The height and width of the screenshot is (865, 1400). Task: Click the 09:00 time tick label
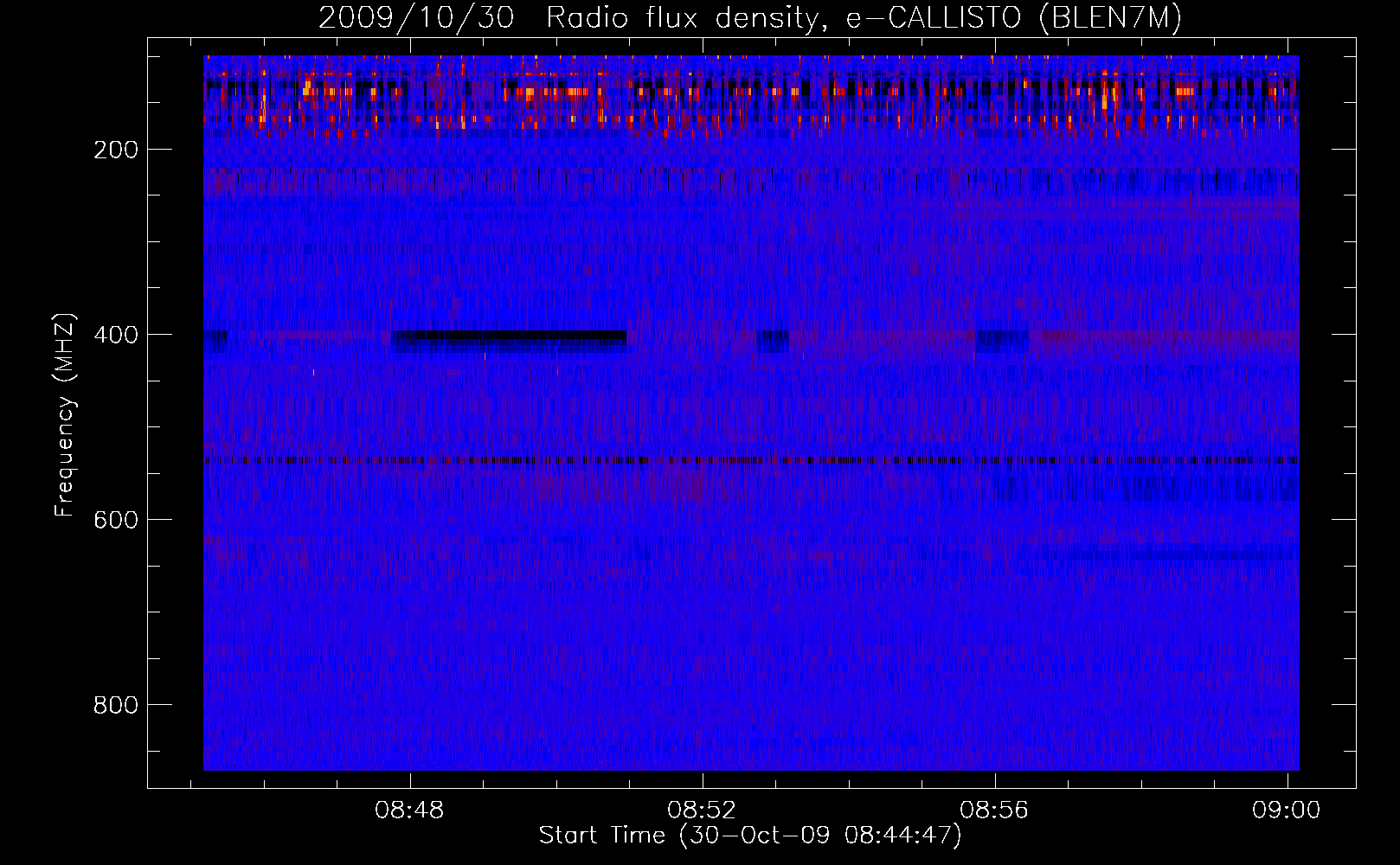point(1287,810)
